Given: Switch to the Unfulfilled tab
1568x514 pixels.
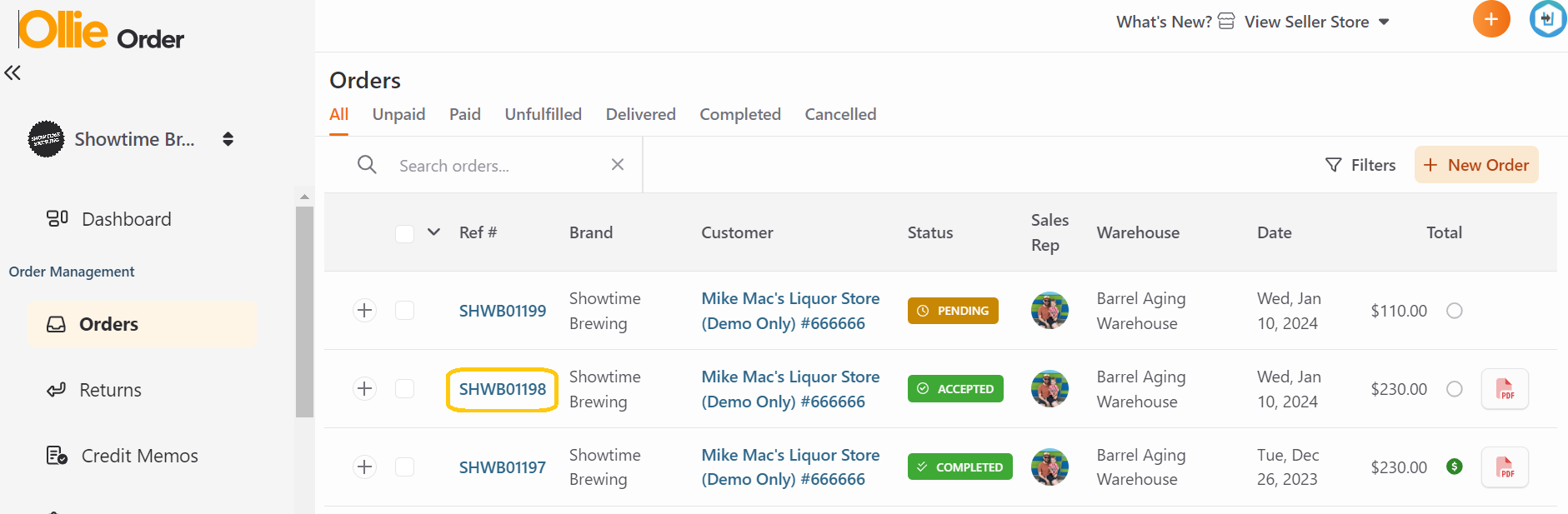Looking at the screenshot, I should click(544, 114).
